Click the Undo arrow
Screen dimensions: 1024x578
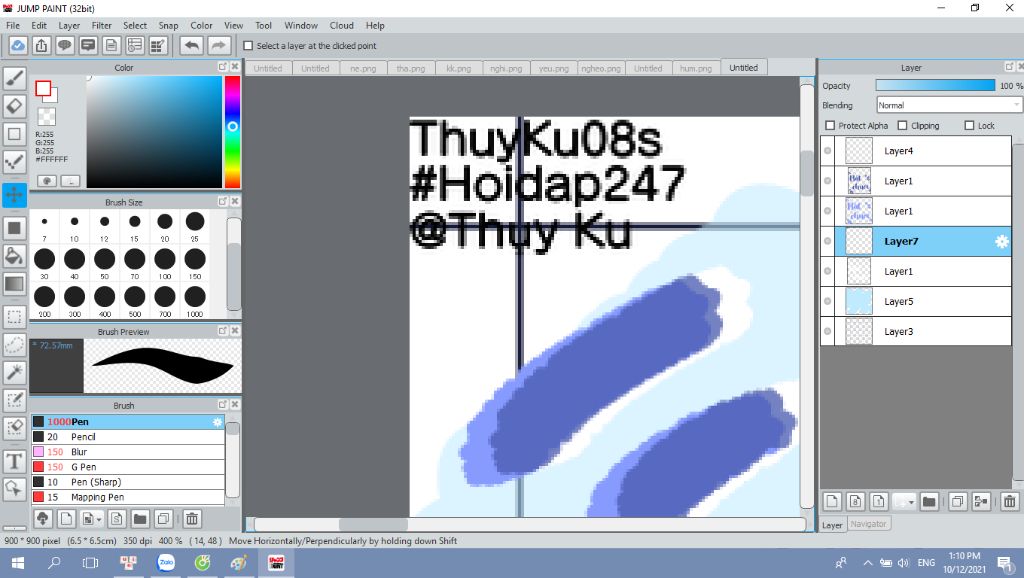[191, 46]
